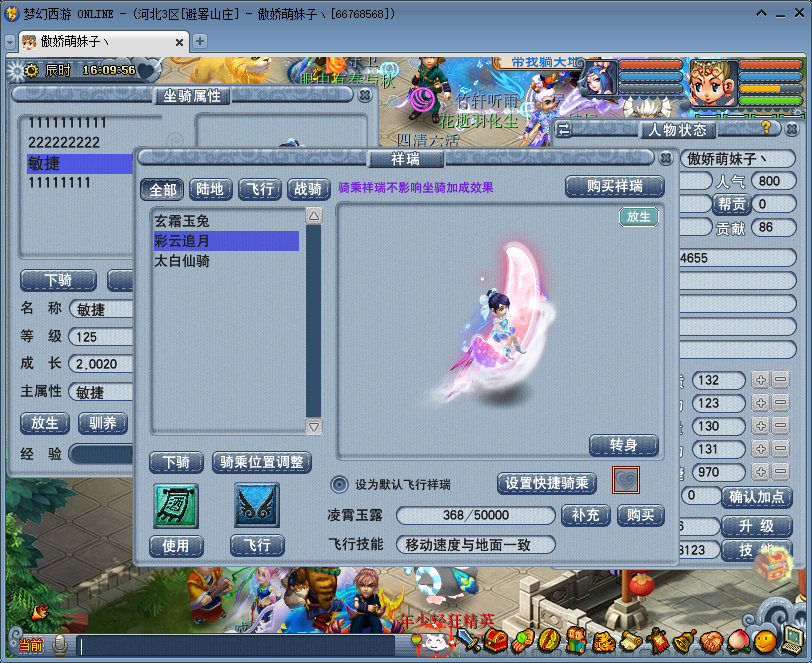This screenshot has width=812, height=663.
Task: Click plus stepper next to value 132
Action: point(760,380)
